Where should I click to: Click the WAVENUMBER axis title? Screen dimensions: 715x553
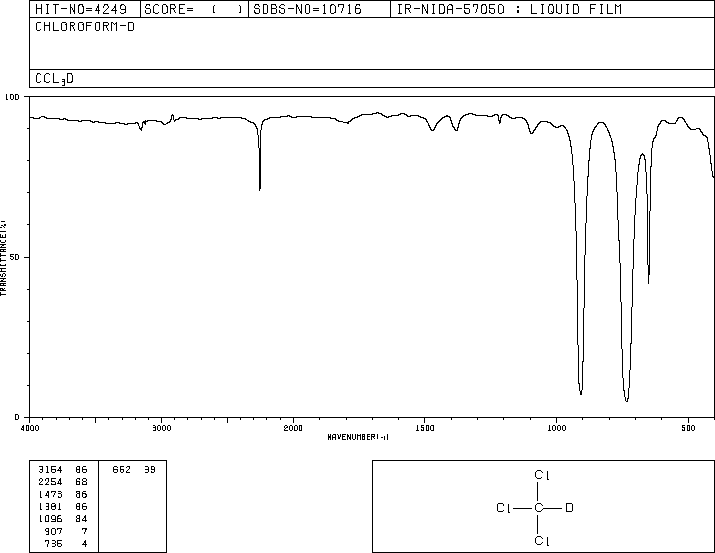coord(358,437)
